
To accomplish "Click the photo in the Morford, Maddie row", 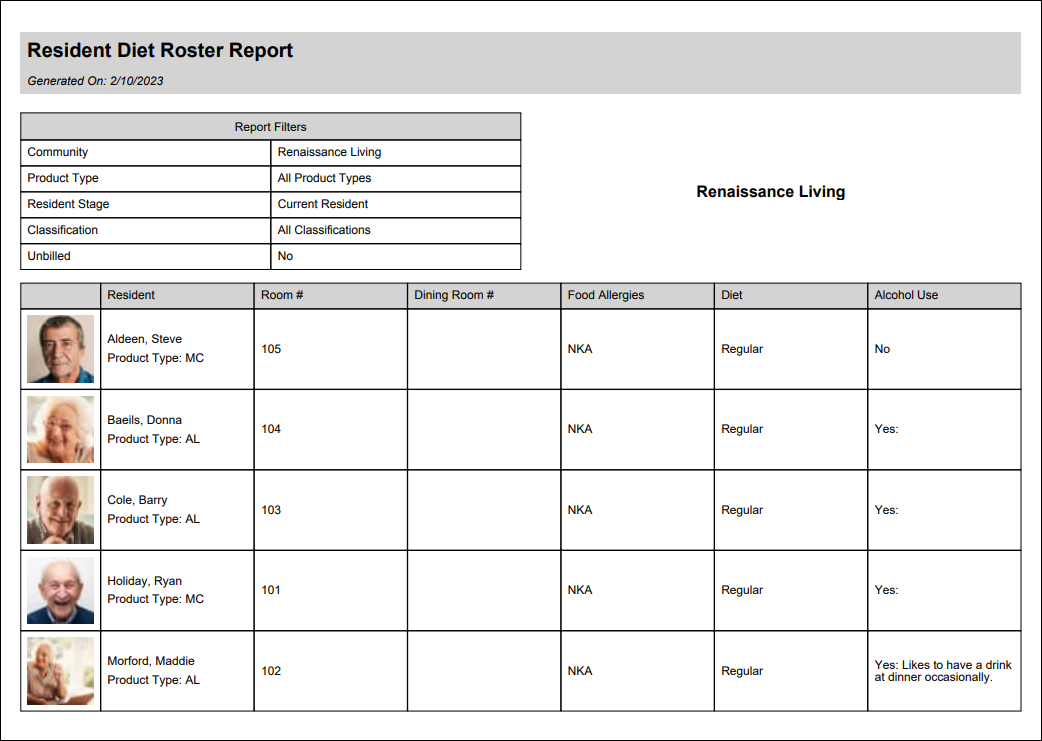I will point(60,671).
